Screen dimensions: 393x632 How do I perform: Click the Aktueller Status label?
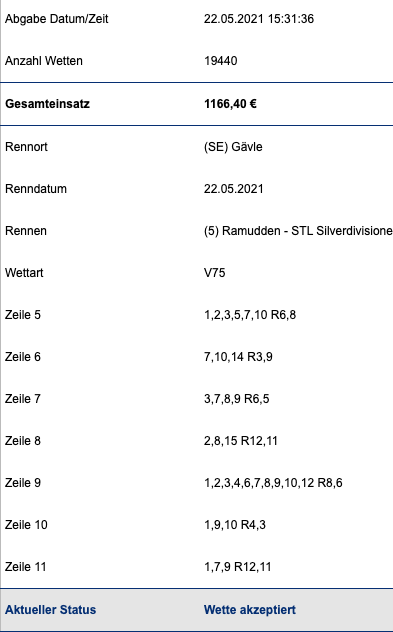click(50, 610)
